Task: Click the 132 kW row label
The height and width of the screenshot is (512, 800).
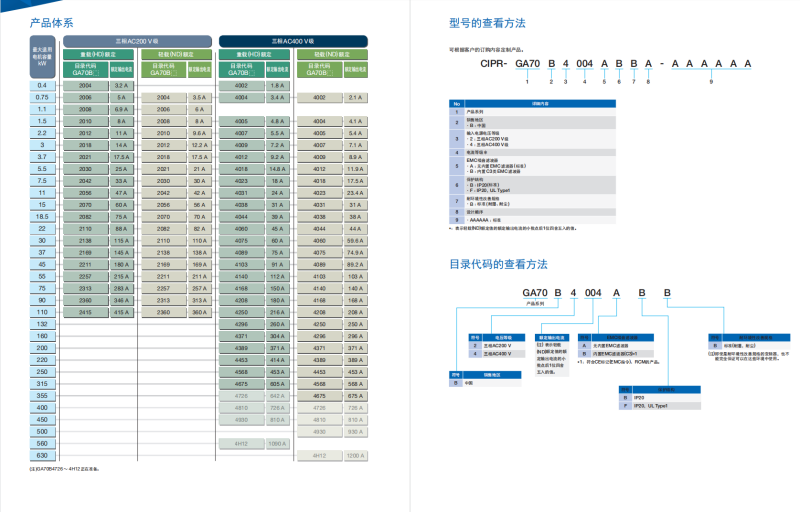Action: click(x=42, y=324)
